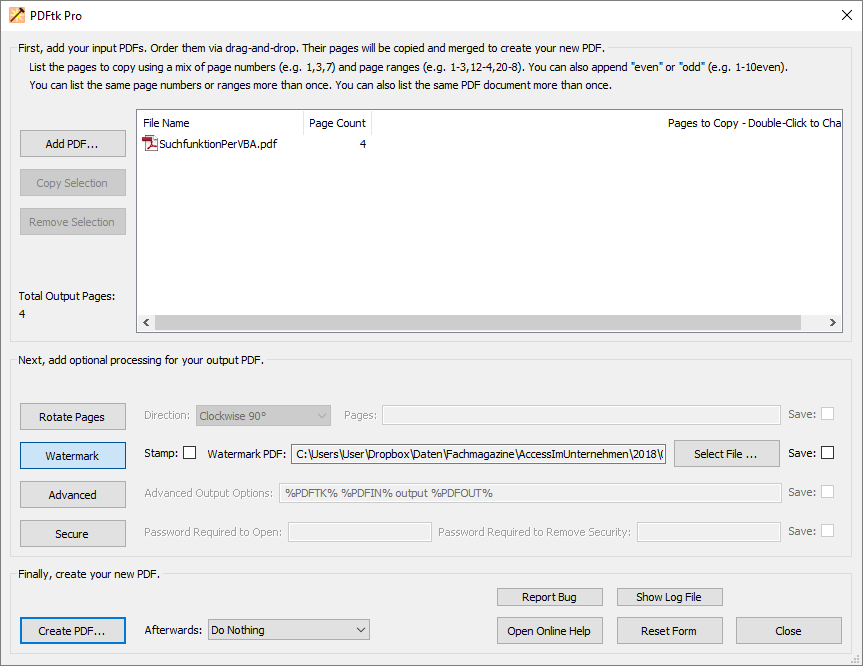
Task: Click Password Required to Remove Security field
Action: pos(709,532)
